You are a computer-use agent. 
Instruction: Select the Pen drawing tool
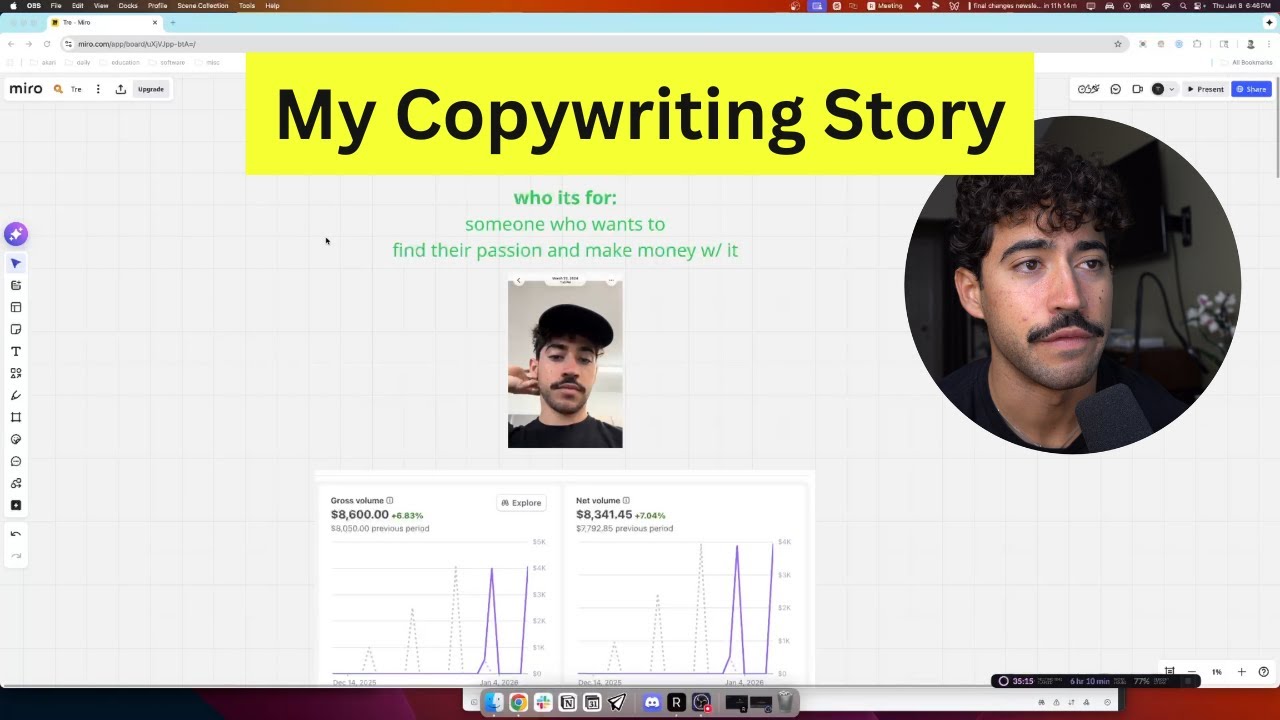[x=15, y=395]
